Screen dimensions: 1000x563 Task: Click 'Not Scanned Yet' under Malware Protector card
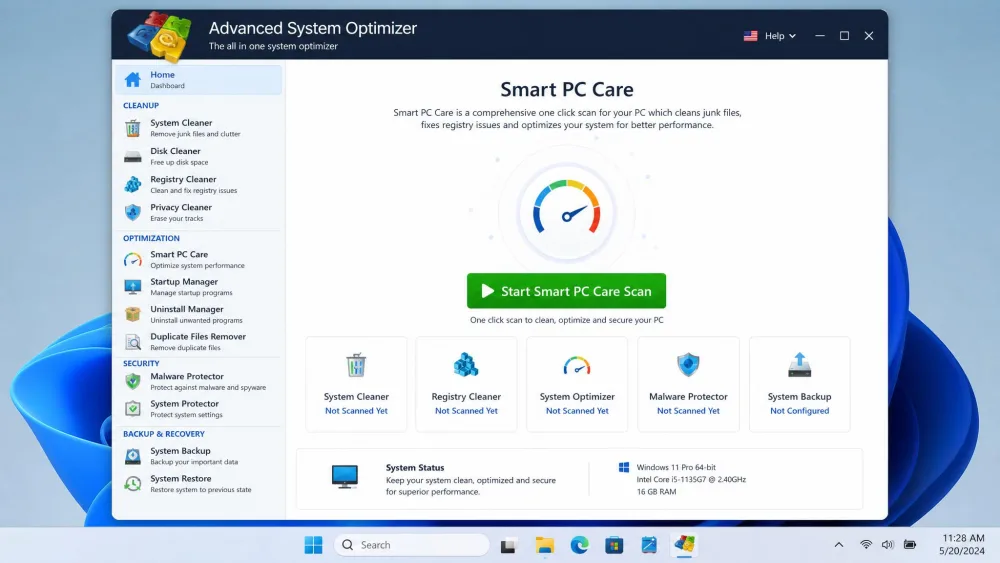[x=688, y=411]
